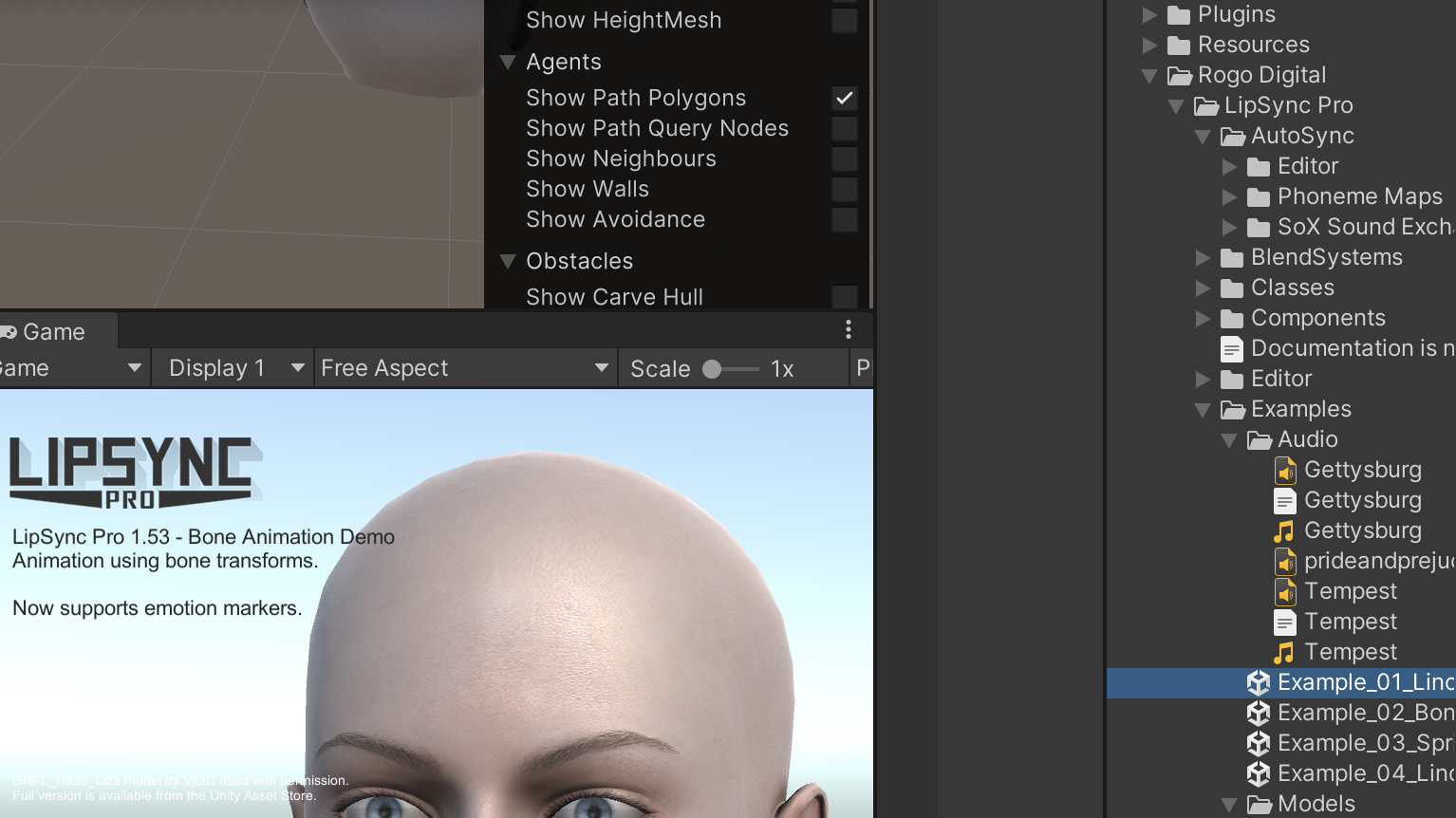Screen dimensions: 1456x818
Task: Click the Documentation text file icon
Action: click(x=1232, y=348)
